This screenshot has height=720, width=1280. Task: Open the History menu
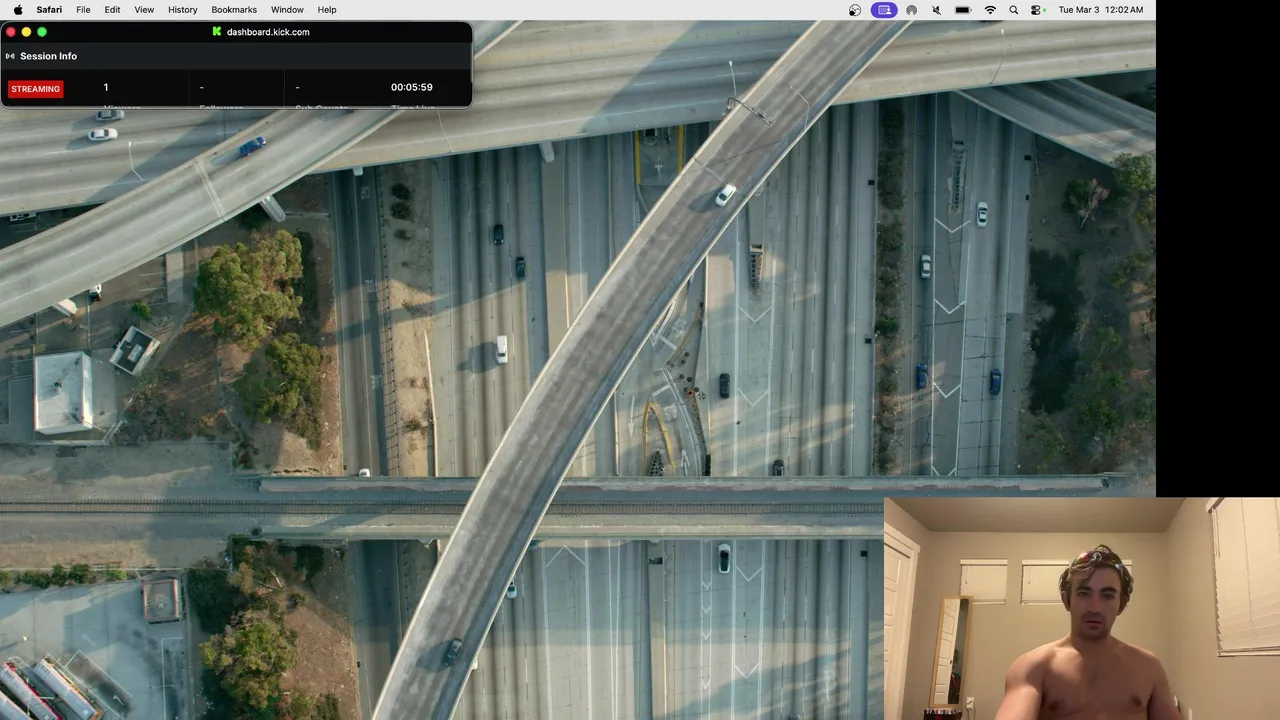[182, 10]
